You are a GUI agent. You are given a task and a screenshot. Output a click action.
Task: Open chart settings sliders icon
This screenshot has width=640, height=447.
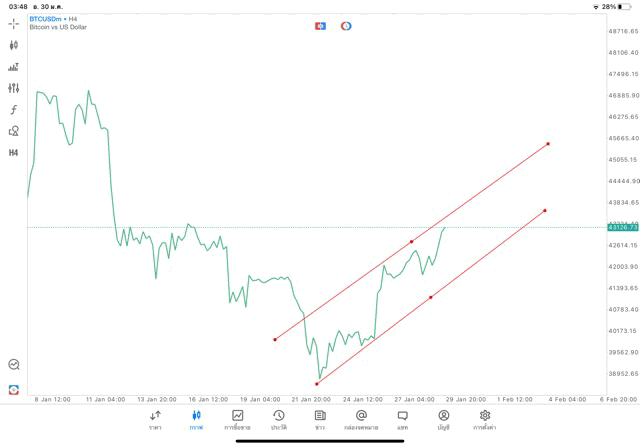(x=14, y=88)
